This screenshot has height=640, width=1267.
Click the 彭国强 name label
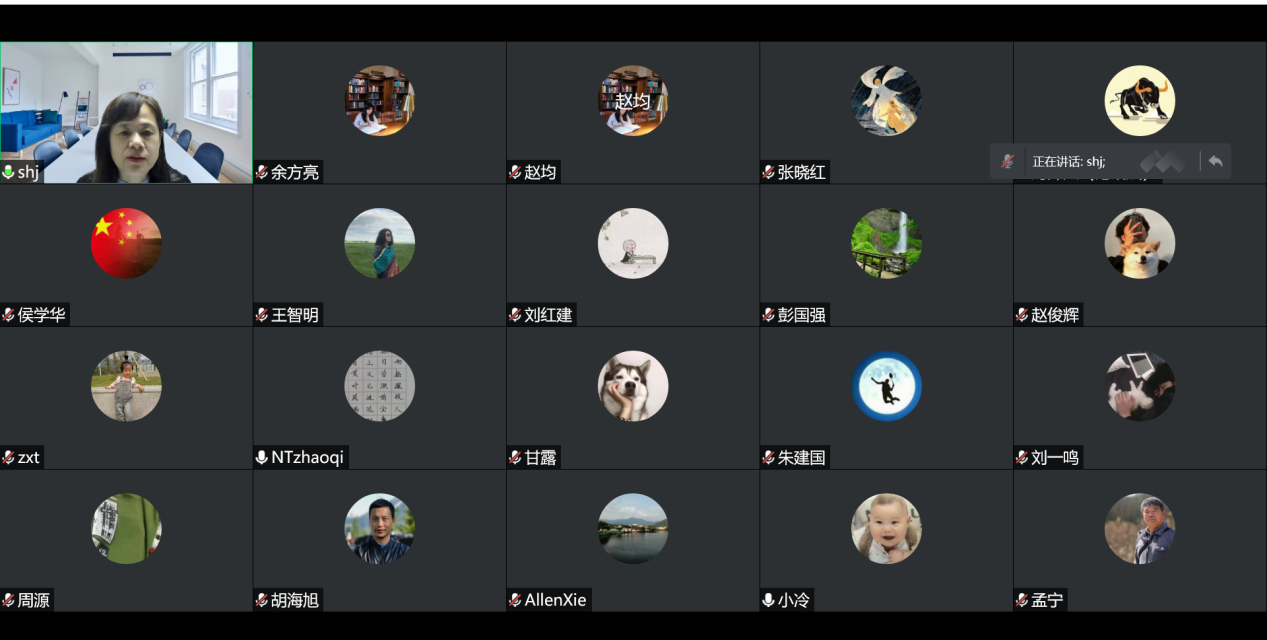pyautogui.click(x=802, y=316)
